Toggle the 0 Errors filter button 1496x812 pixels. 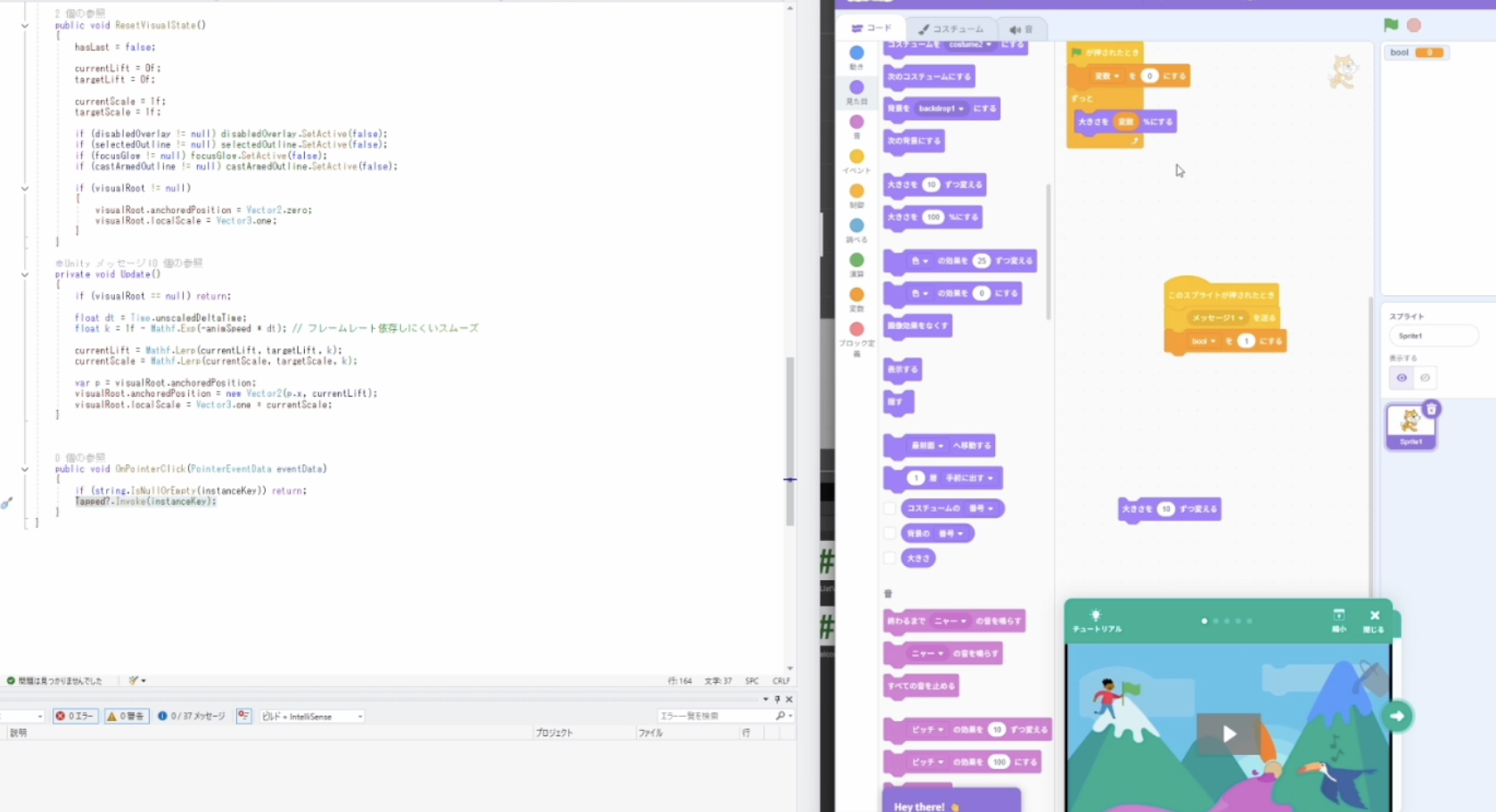75,716
